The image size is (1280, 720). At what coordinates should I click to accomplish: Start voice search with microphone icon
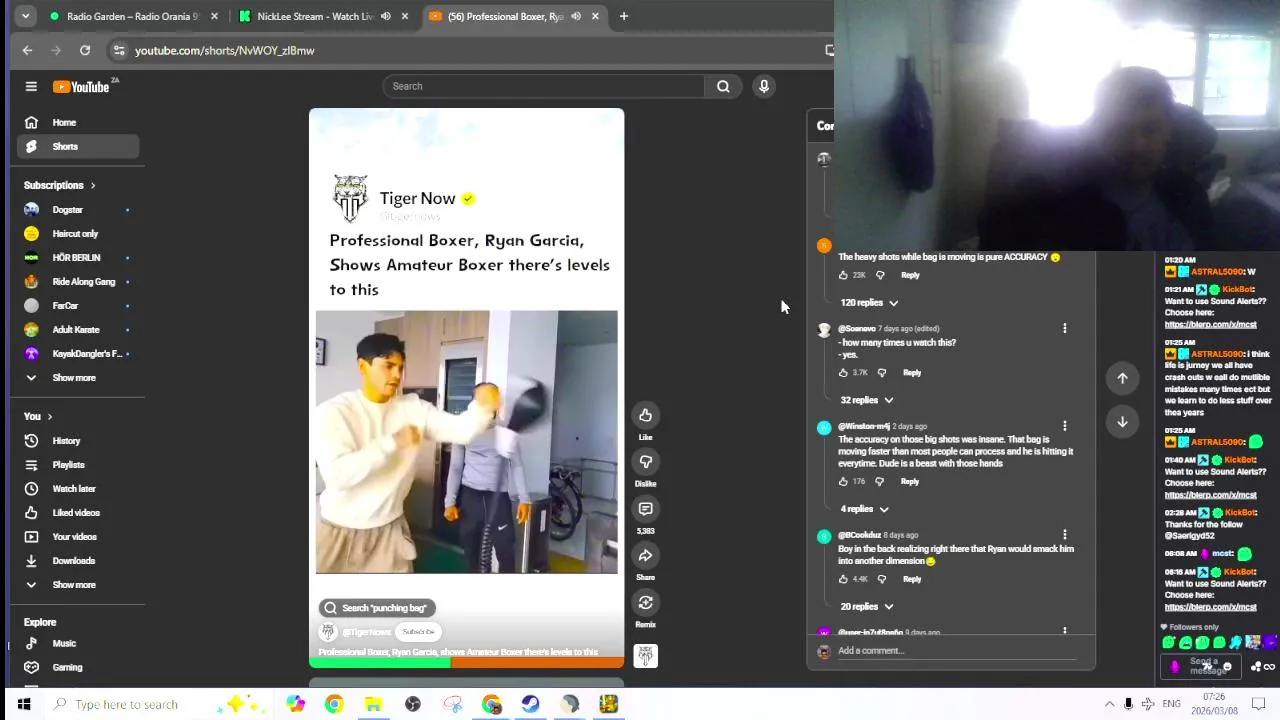764,86
